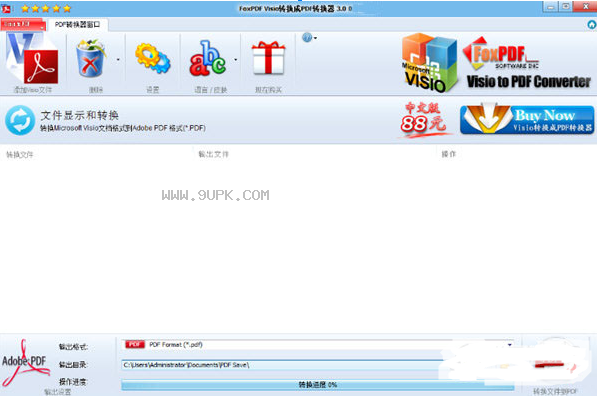Image resolution: width=597 pixels, height=396 pixels.
Task: Click the blue refresh convert arrows icon
Action: (20, 120)
